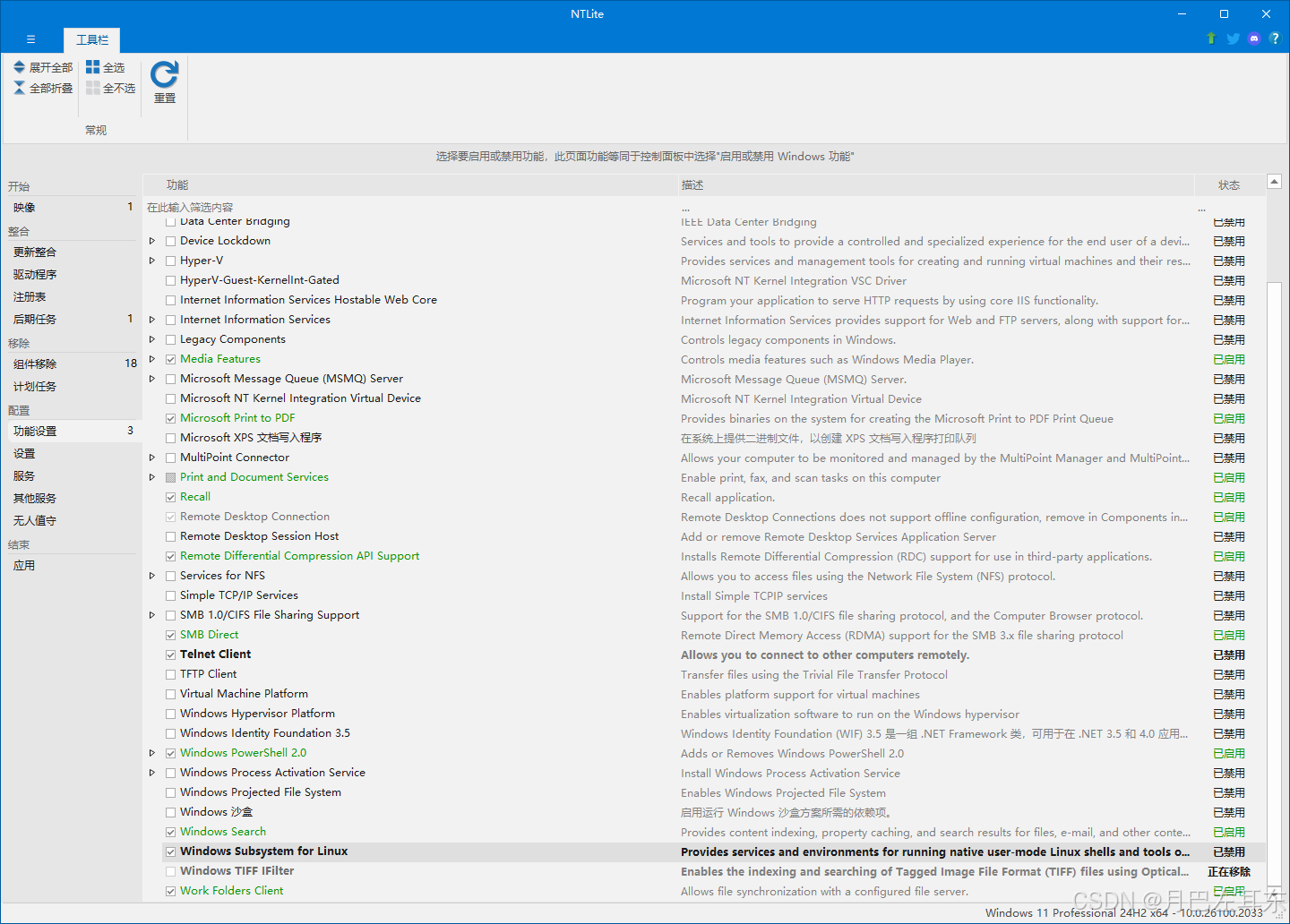Open the 应用 sidebar page
1290x924 pixels.
(72, 565)
